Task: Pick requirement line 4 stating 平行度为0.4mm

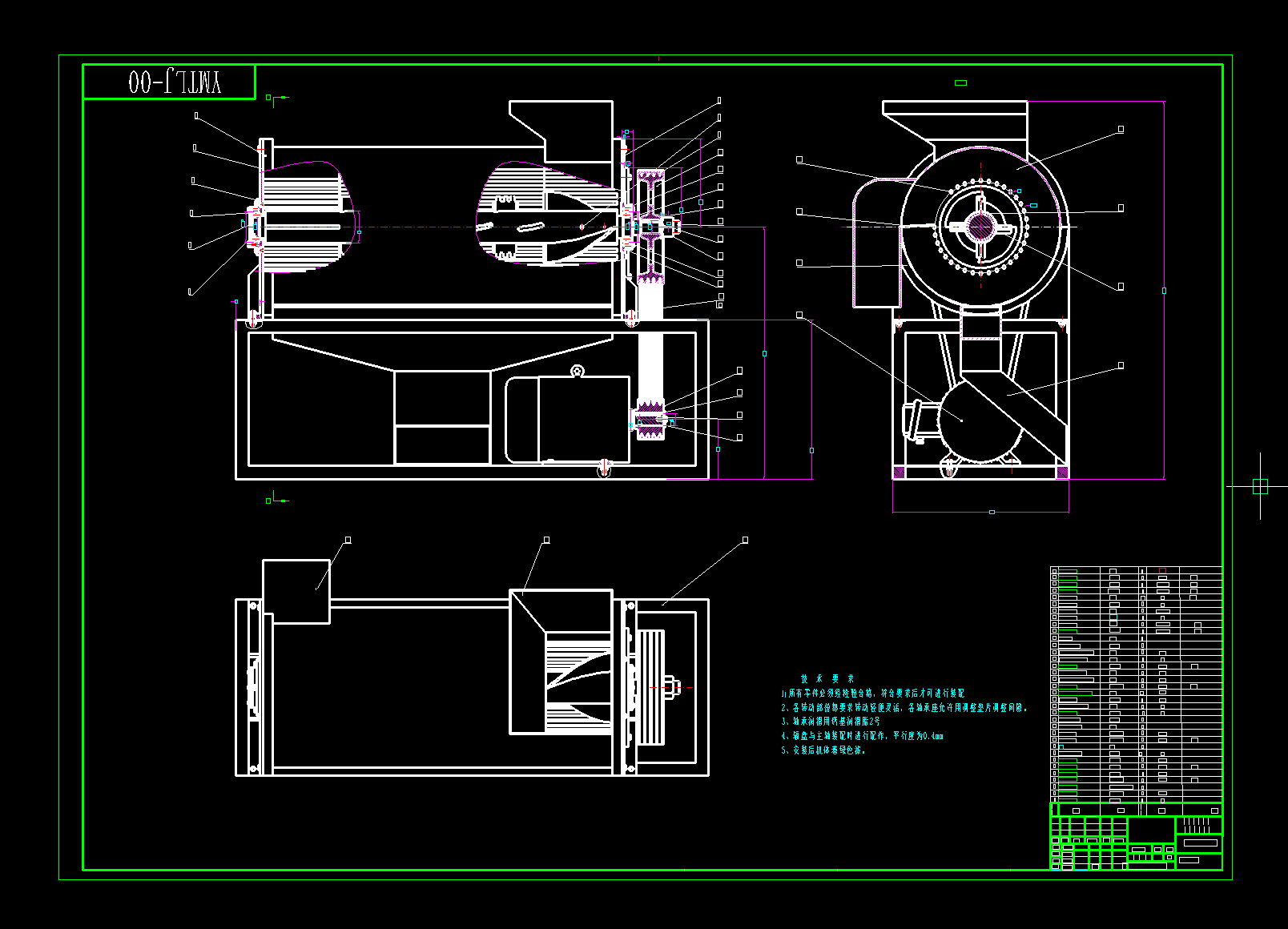Action: click(x=862, y=736)
